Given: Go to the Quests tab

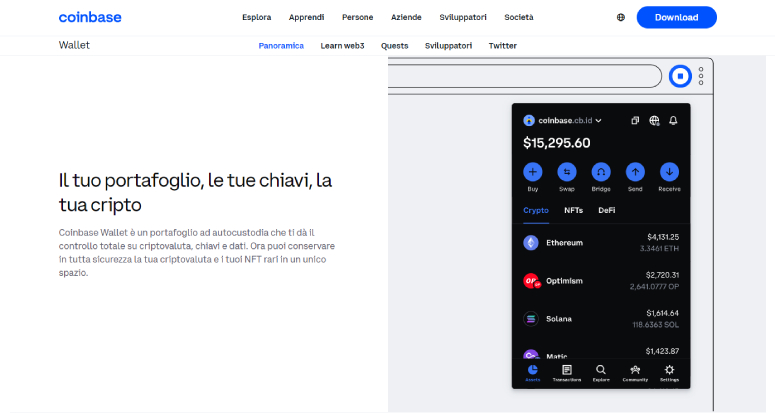Looking at the screenshot, I should click(394, 45).
